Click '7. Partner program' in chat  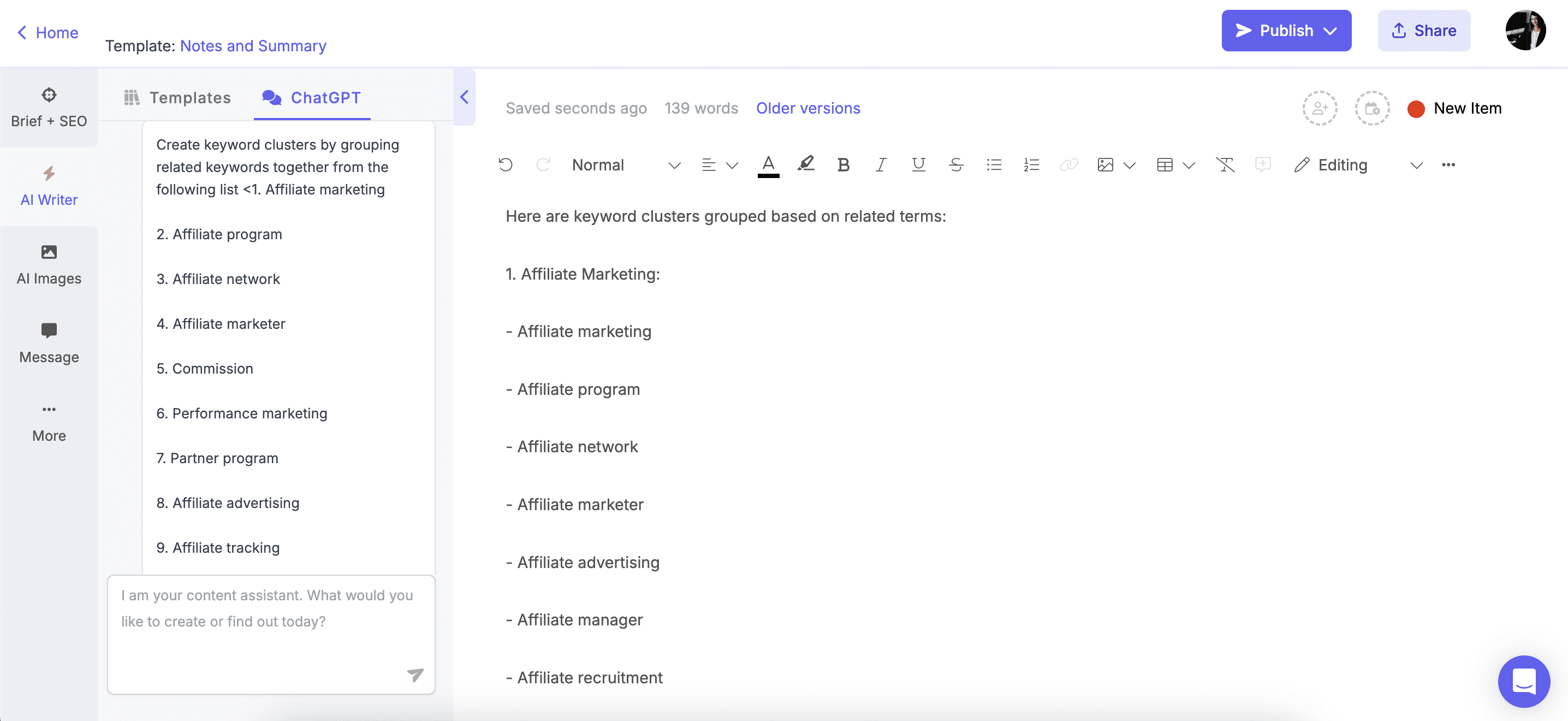pyautogui.click(x=217, y=458)
